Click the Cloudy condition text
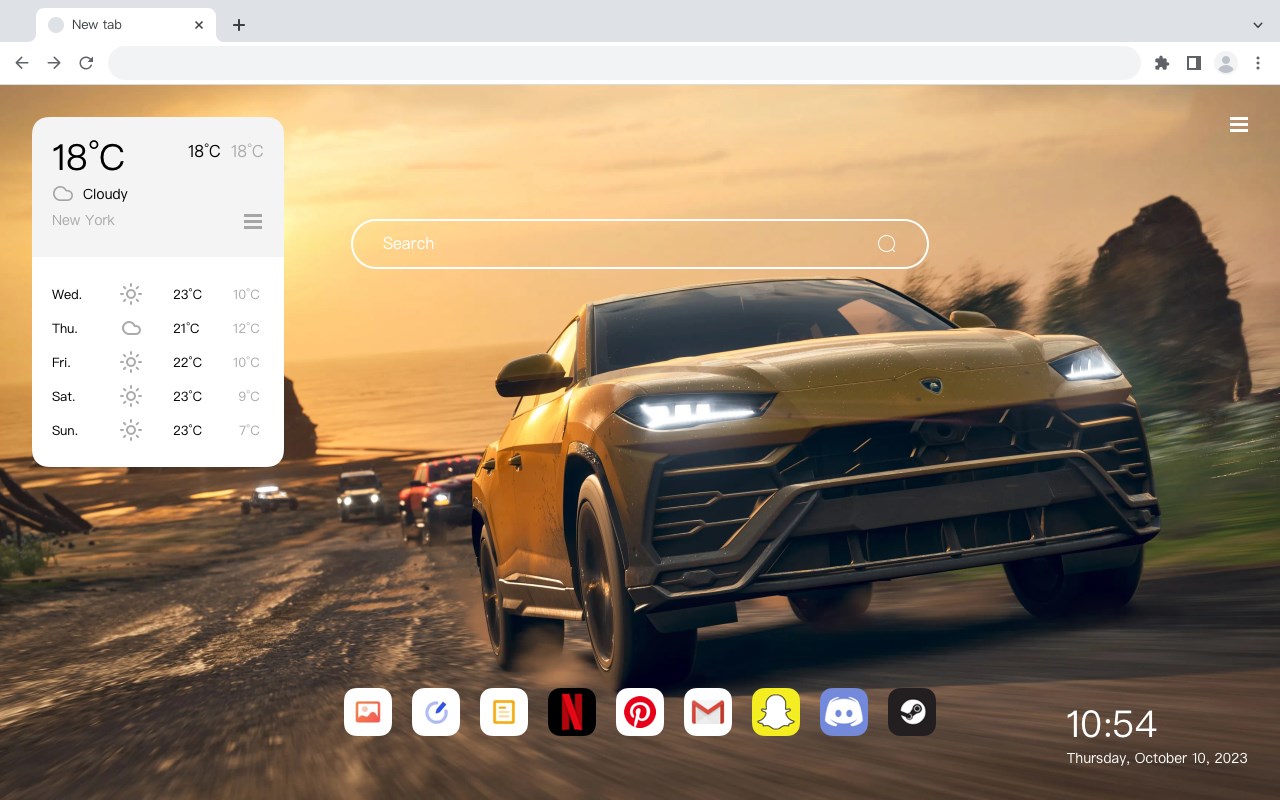1280x800 pixels. tap(105, 194)
